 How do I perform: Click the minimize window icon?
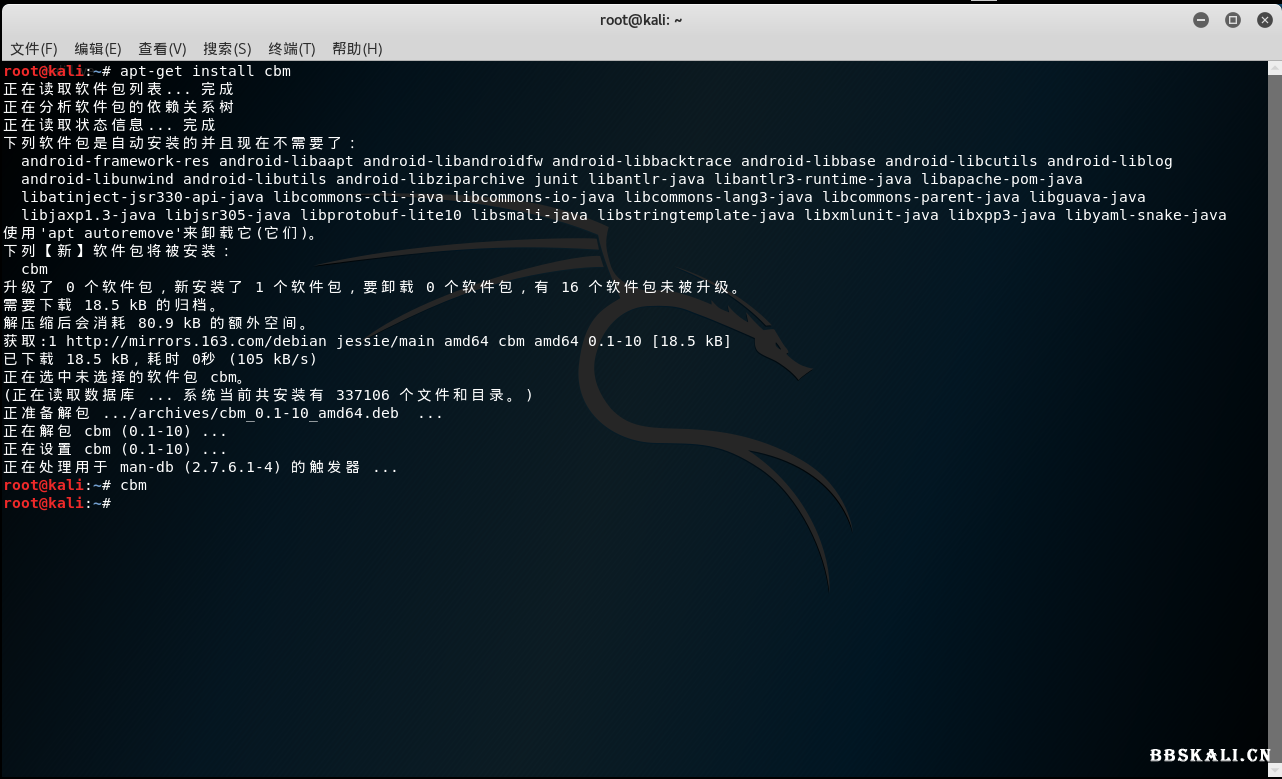point(1200,19)
